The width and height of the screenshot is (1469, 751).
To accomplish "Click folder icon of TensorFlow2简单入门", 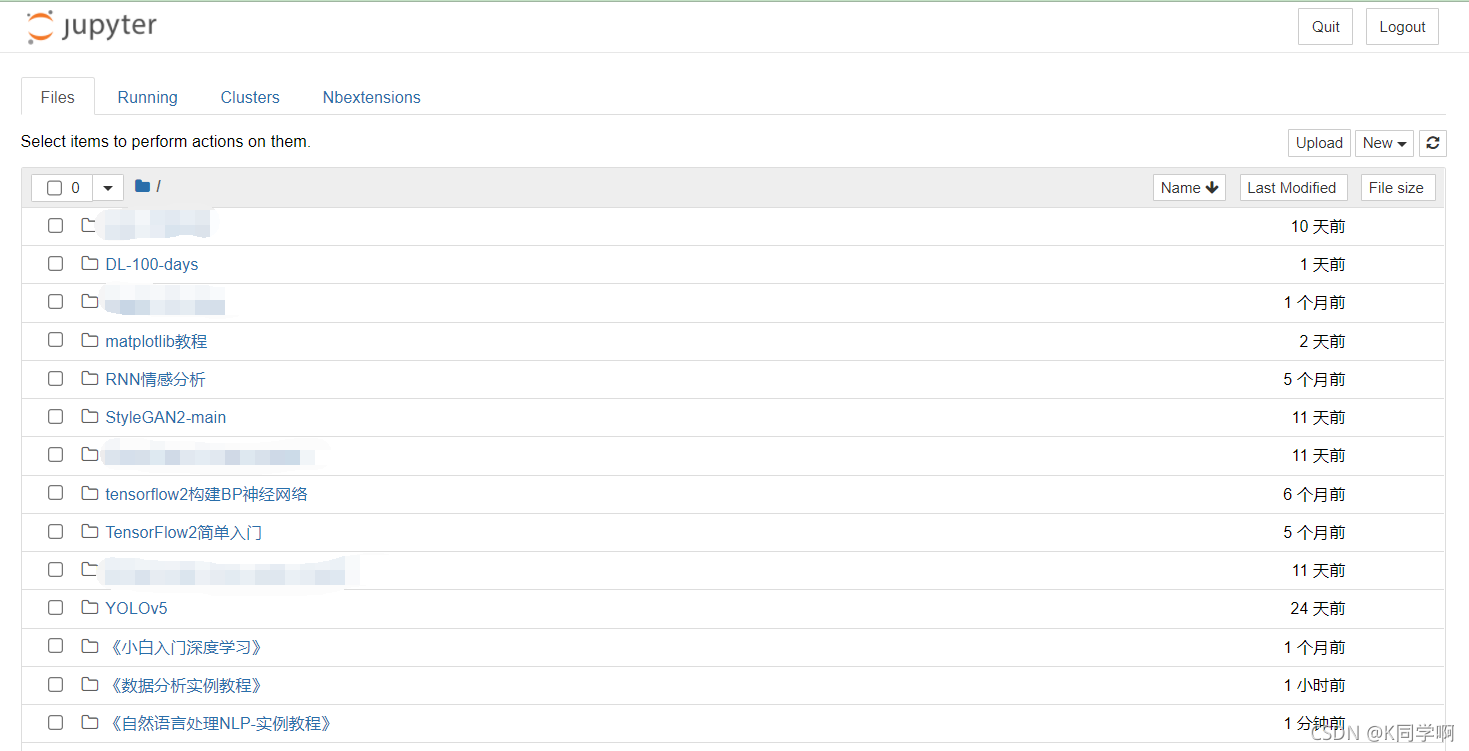I will (x=90, y=532).
